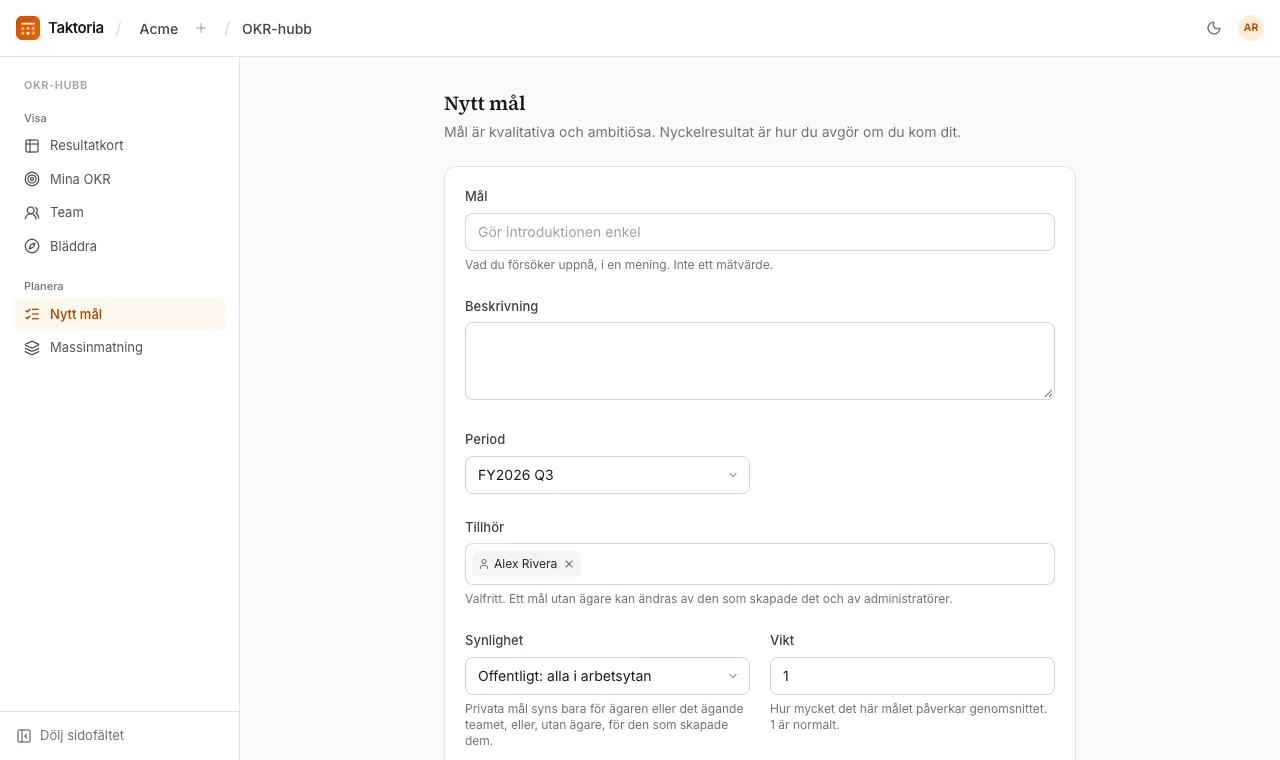Open the Synlighet visibility dropdown
This screenshot has height=760, width=1280.
[607, 676]
